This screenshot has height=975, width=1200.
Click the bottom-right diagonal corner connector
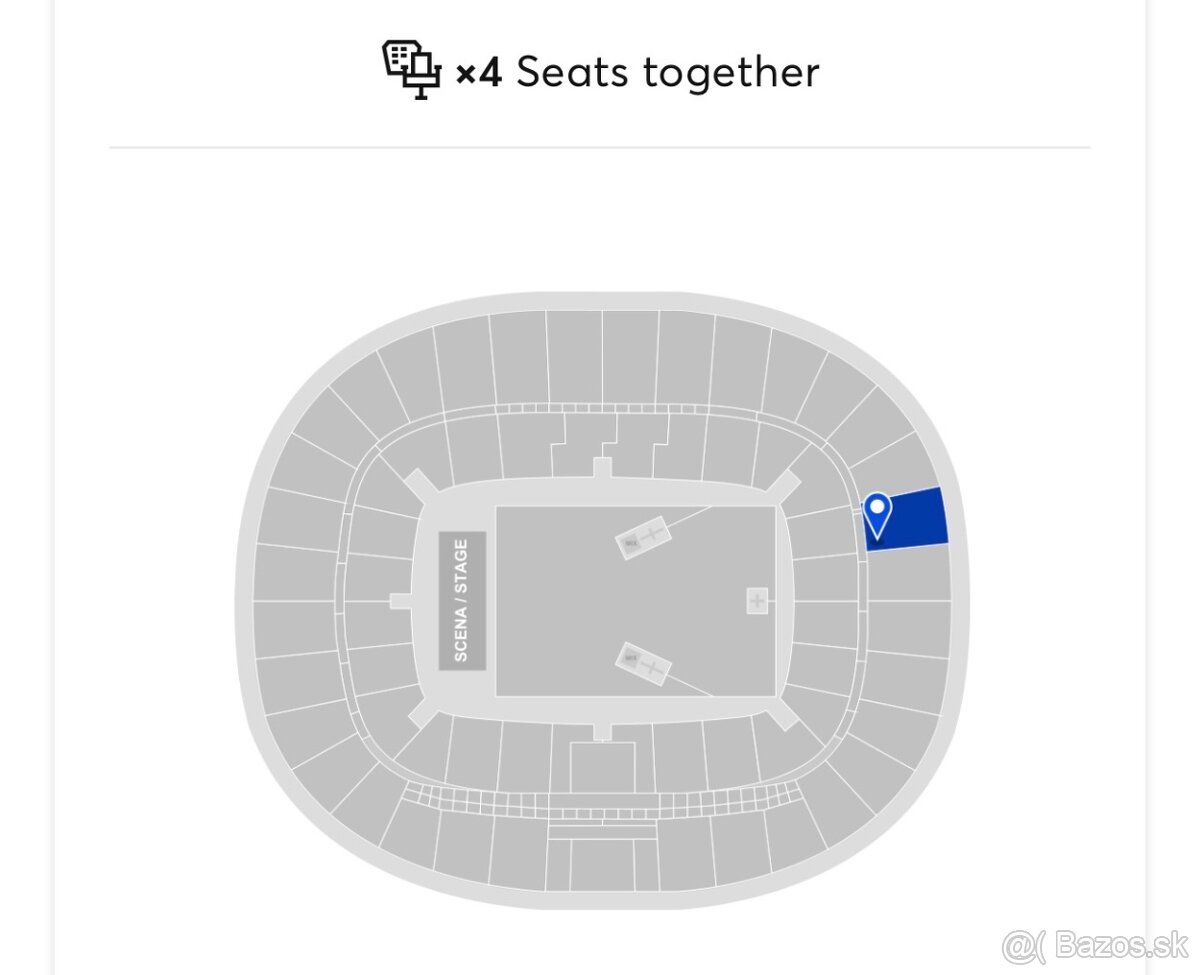click(782, 714)
